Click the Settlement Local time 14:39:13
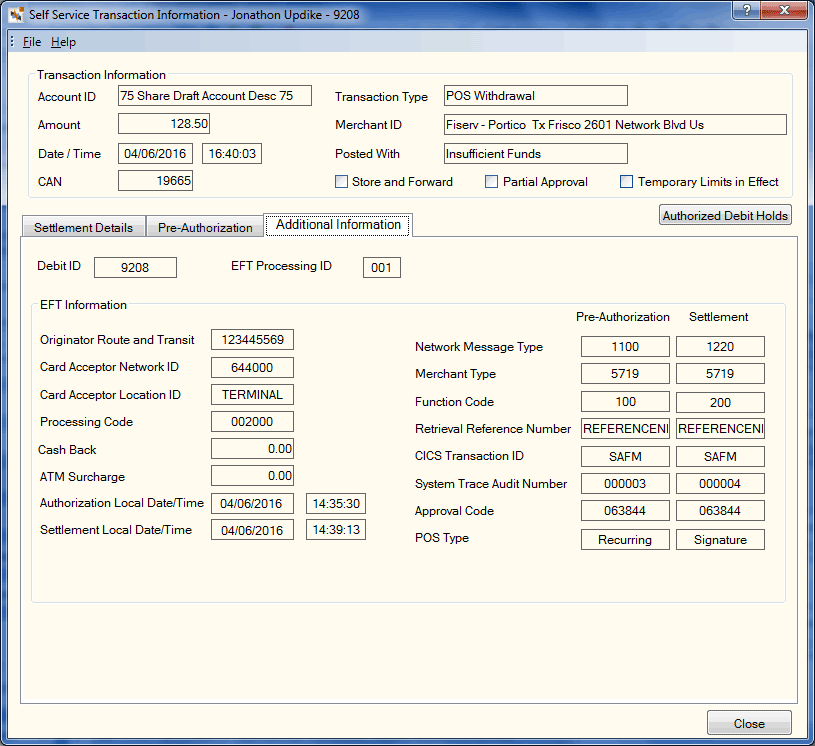The width and height of the screenshot is (815, 746). [x=336, y=529]
